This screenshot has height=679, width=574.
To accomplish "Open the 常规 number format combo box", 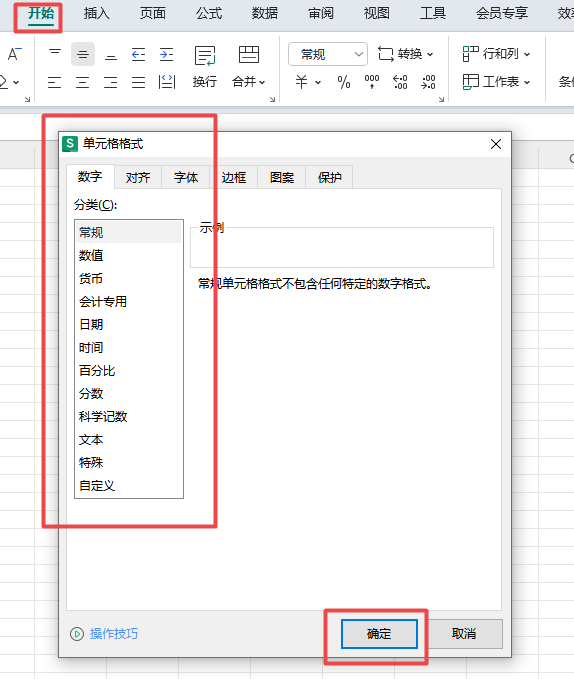I will tap(328, 54).
